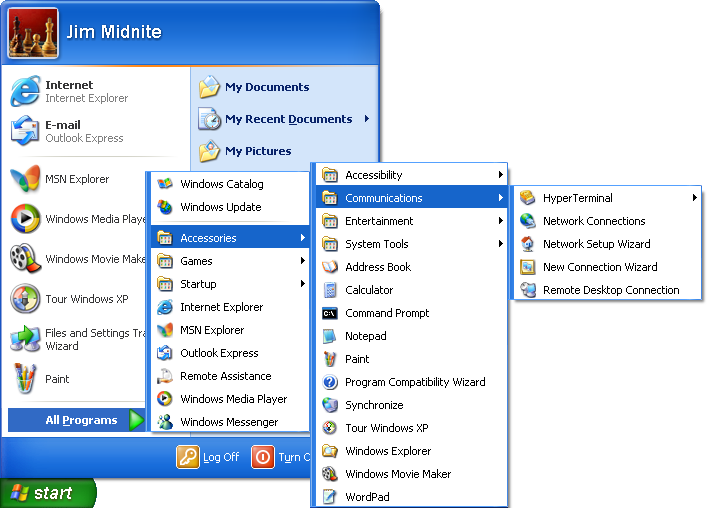Click the Windows Messenger people icon
The height and width of the screenshot is (508, 707).
[165, 422]
